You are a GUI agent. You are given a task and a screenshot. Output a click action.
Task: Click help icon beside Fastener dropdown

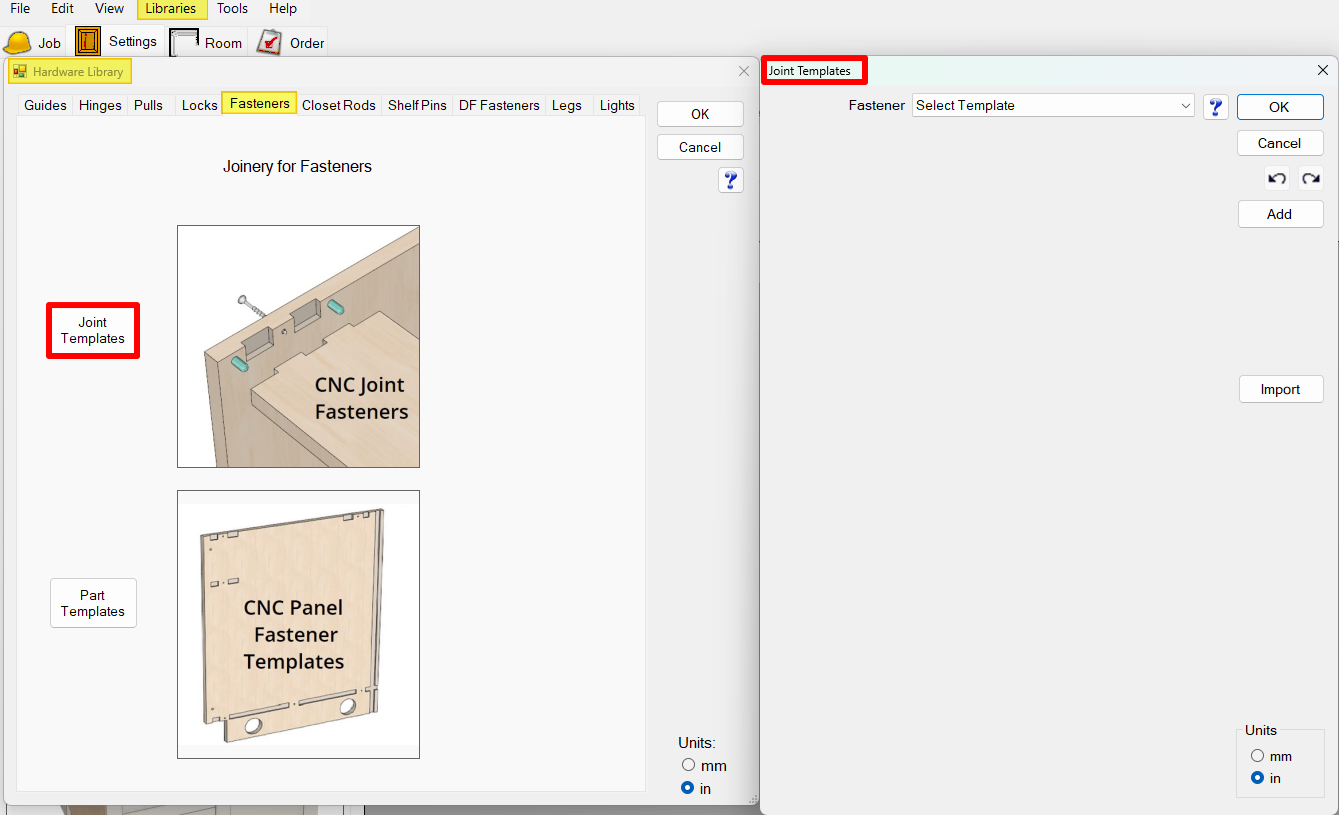click(x=1215, y=107)
